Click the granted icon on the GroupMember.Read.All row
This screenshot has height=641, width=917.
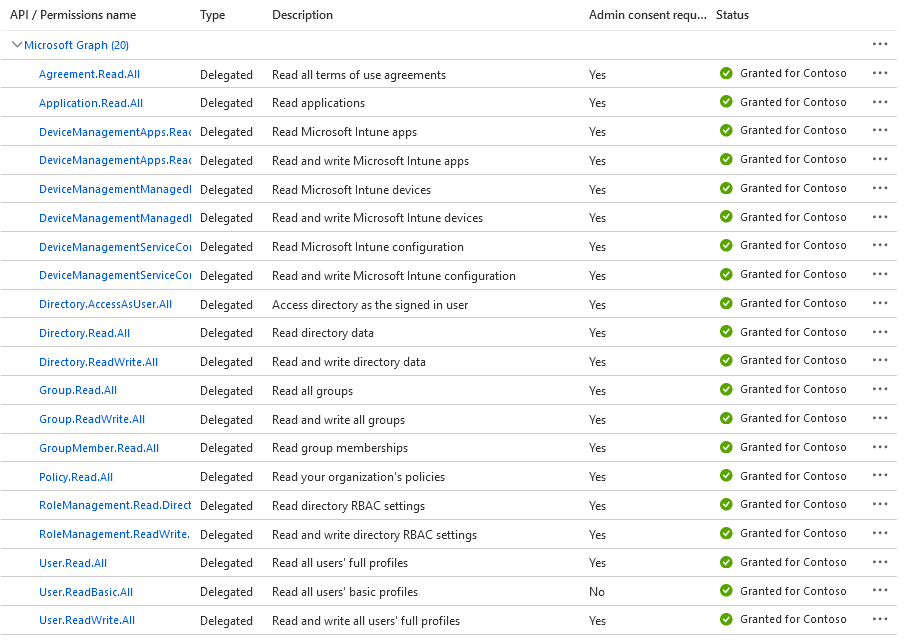pos(726,447)
